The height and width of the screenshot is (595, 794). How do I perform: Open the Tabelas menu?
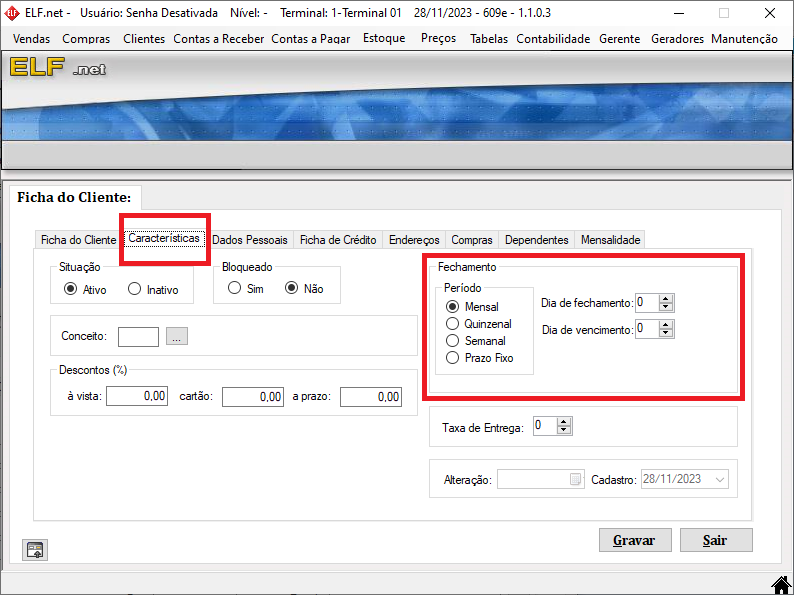point(489,39)
